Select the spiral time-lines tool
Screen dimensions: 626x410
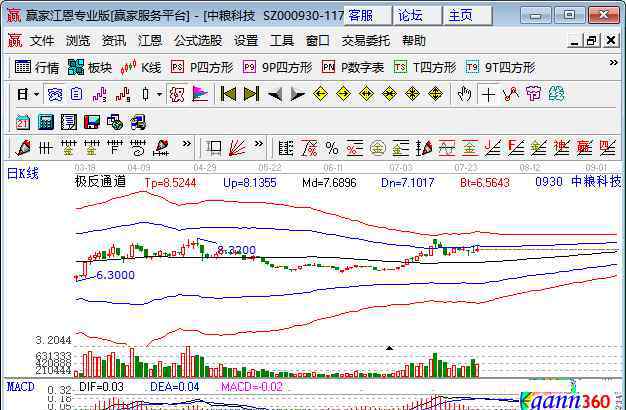pos(138,148)
